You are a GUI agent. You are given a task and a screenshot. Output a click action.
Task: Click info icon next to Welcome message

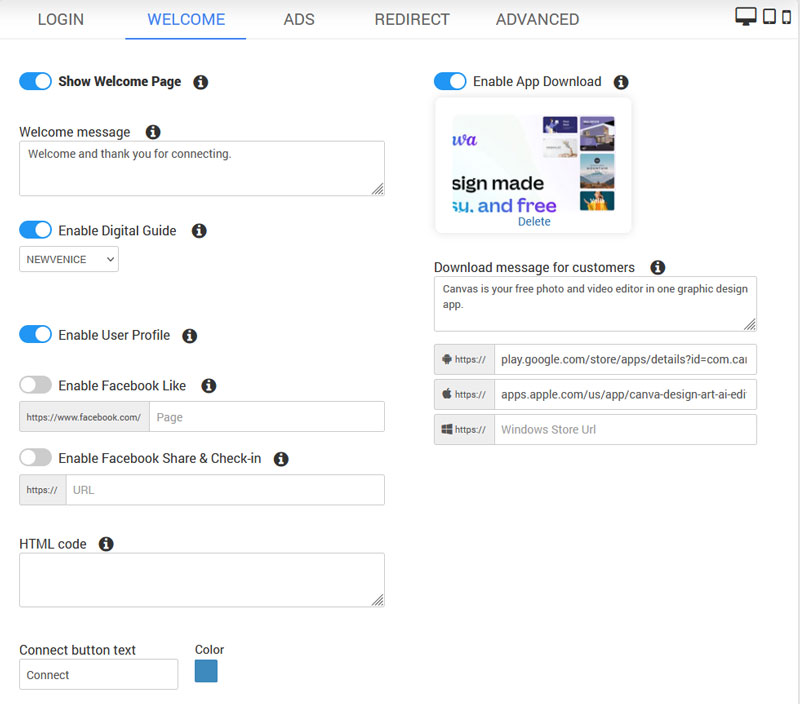(153, 132)
